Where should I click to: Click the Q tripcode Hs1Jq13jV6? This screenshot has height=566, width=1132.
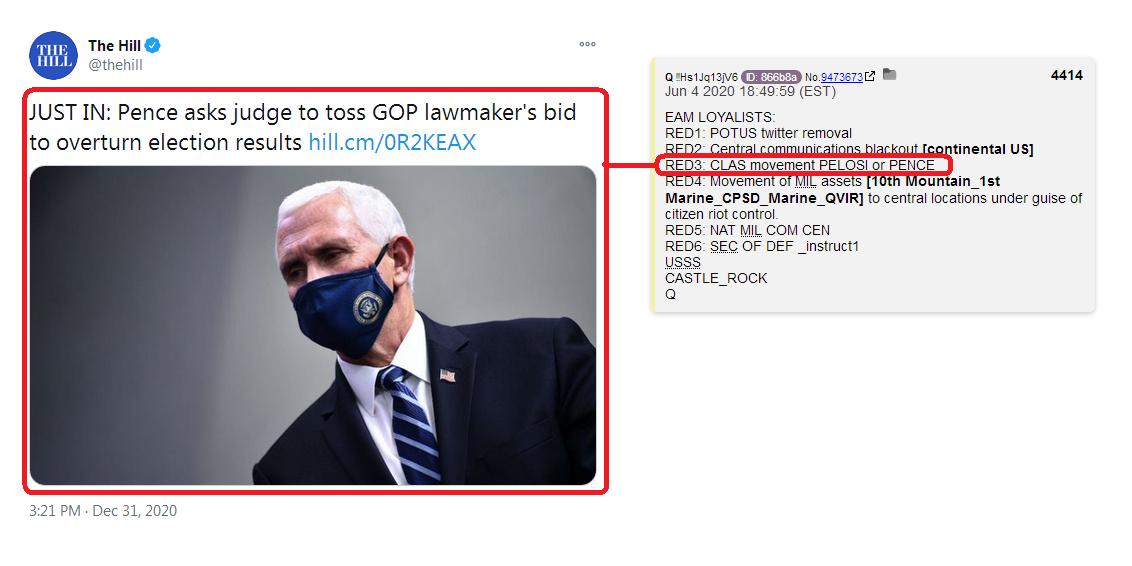[702, 77]
